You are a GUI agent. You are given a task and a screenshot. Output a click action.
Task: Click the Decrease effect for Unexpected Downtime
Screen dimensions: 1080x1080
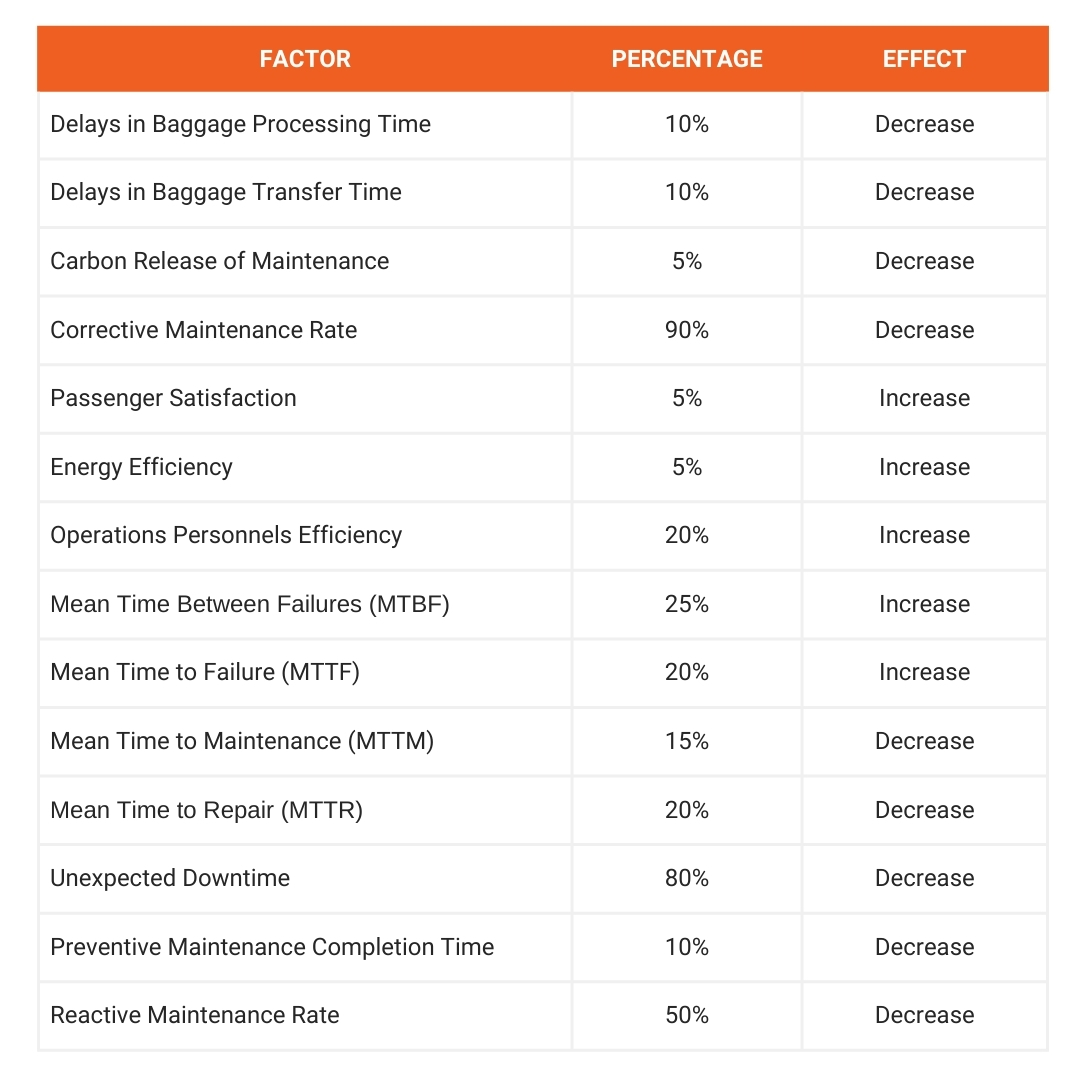[x=924, y=878]
